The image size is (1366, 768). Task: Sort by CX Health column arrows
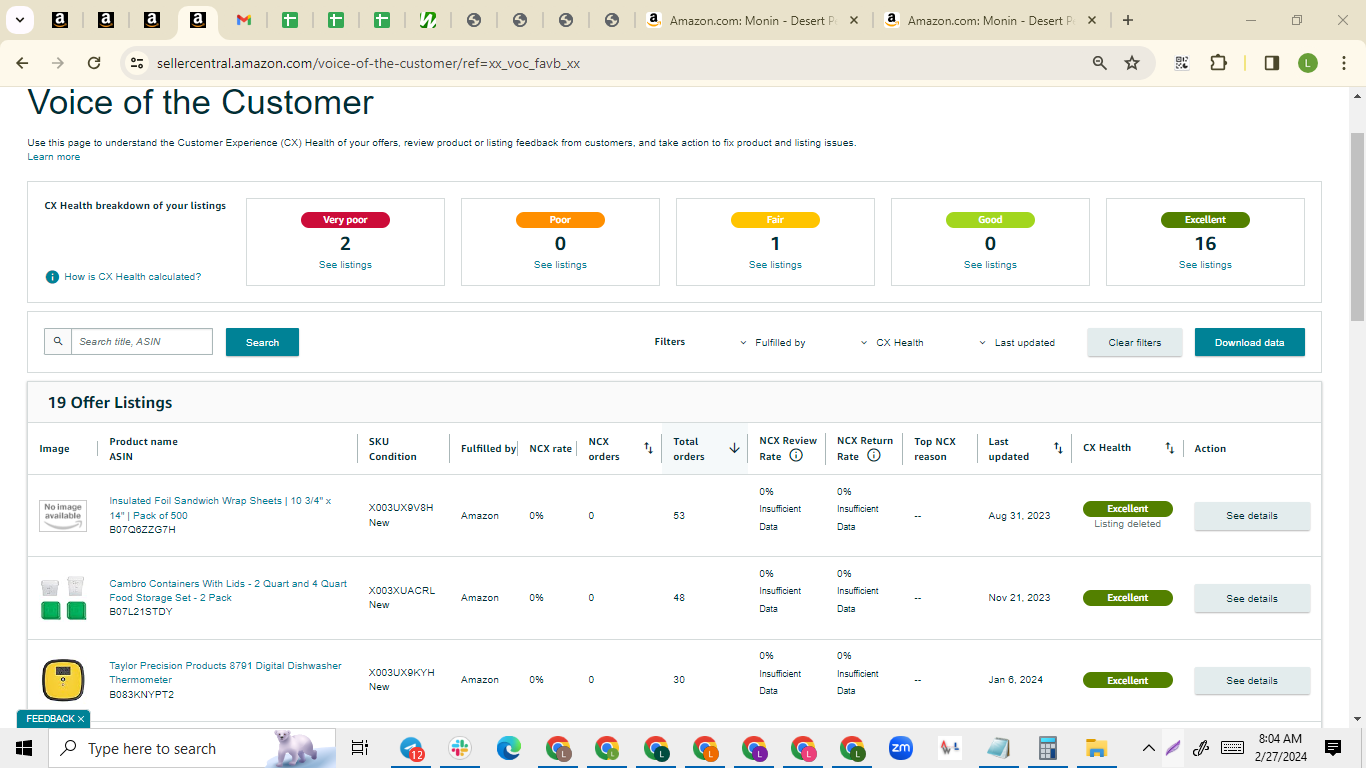pos(1169,448)
